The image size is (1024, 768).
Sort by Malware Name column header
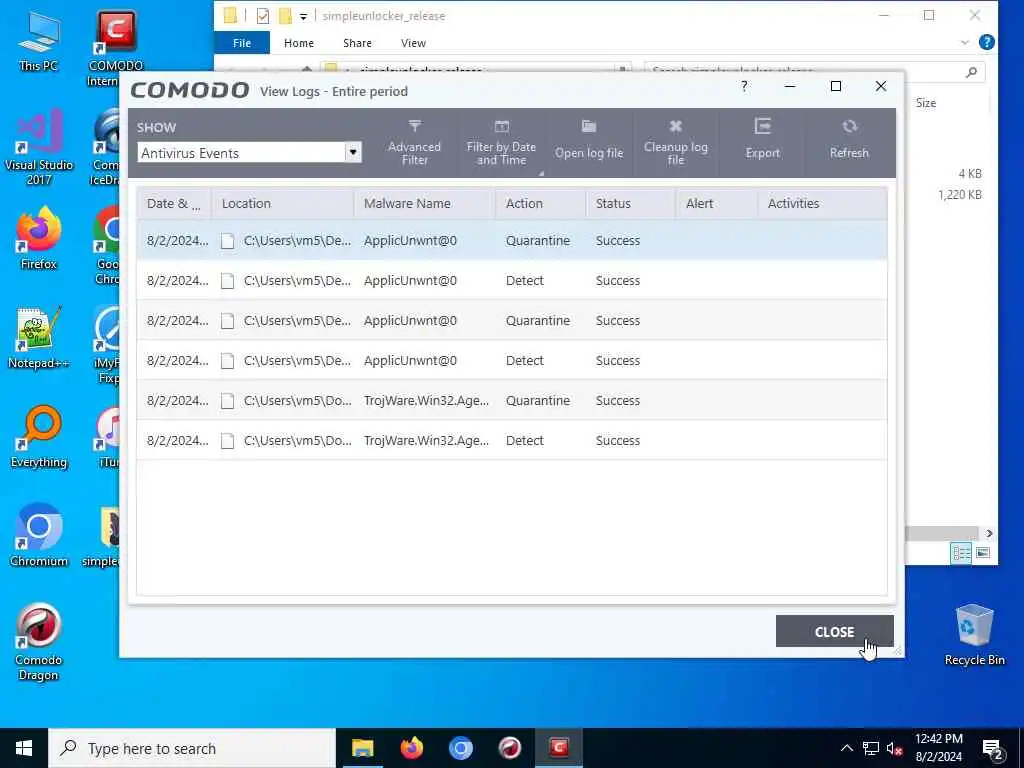(x=424, y=203)
